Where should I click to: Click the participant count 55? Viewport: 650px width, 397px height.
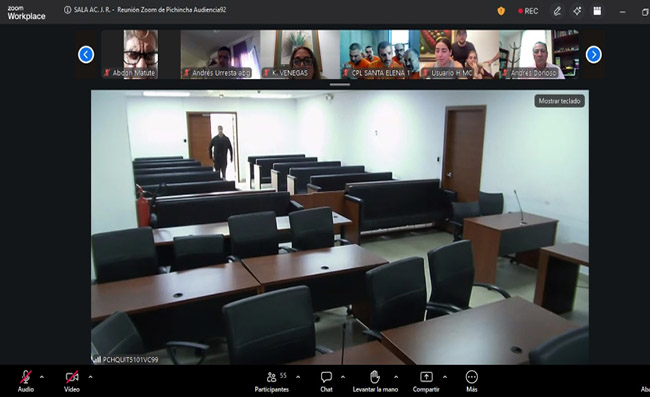(x=283, y=375)
